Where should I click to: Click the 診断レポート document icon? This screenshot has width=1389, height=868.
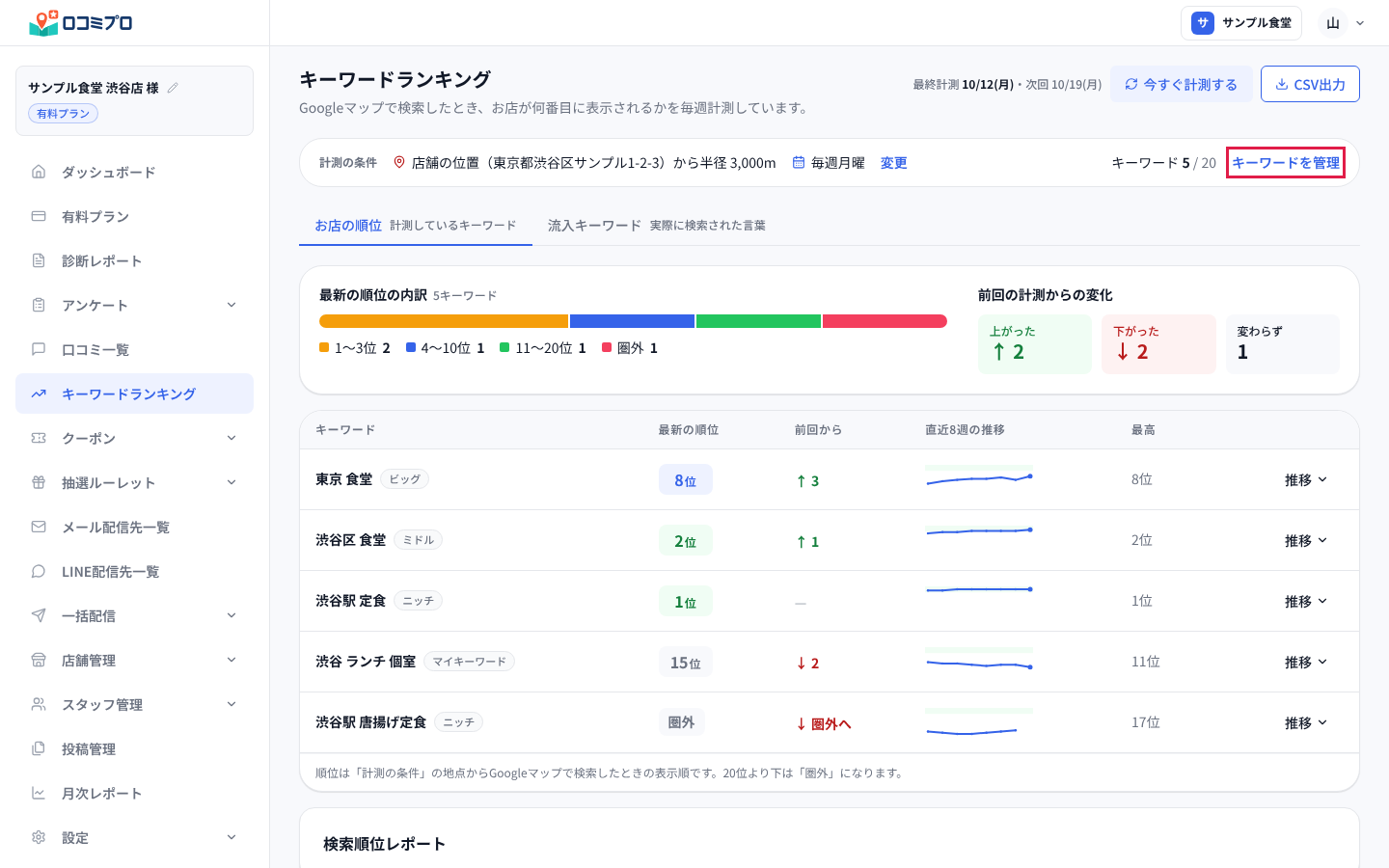coord(39,260)
